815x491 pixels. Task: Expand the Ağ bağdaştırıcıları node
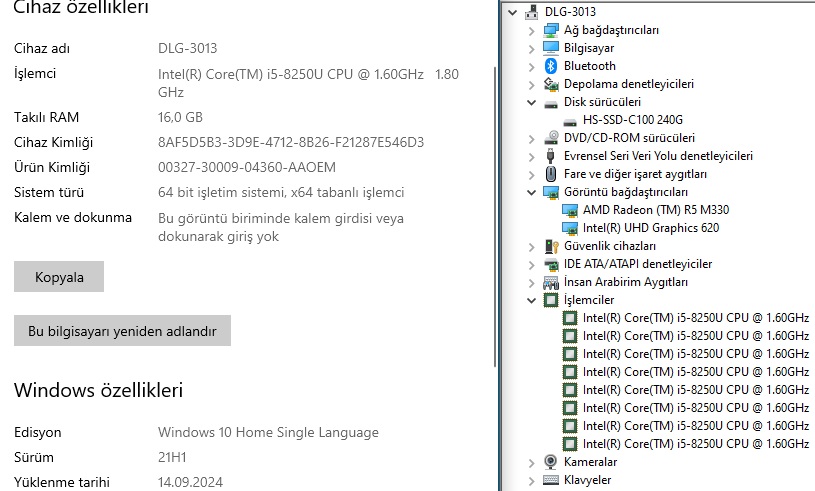(531, 31)
